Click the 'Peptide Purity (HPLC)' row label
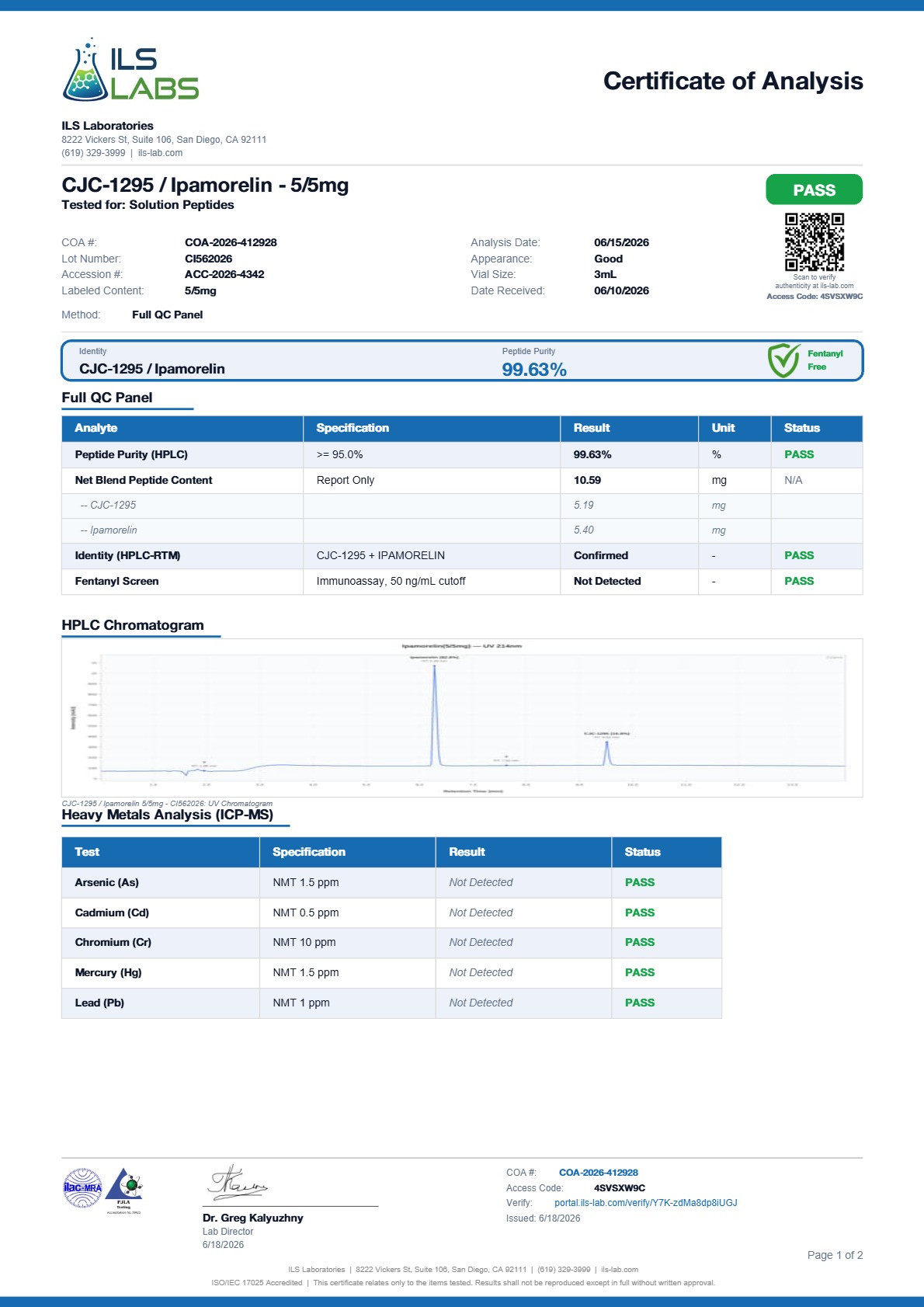The height and width of the screenshot is (1307, 924). point(131,454)
